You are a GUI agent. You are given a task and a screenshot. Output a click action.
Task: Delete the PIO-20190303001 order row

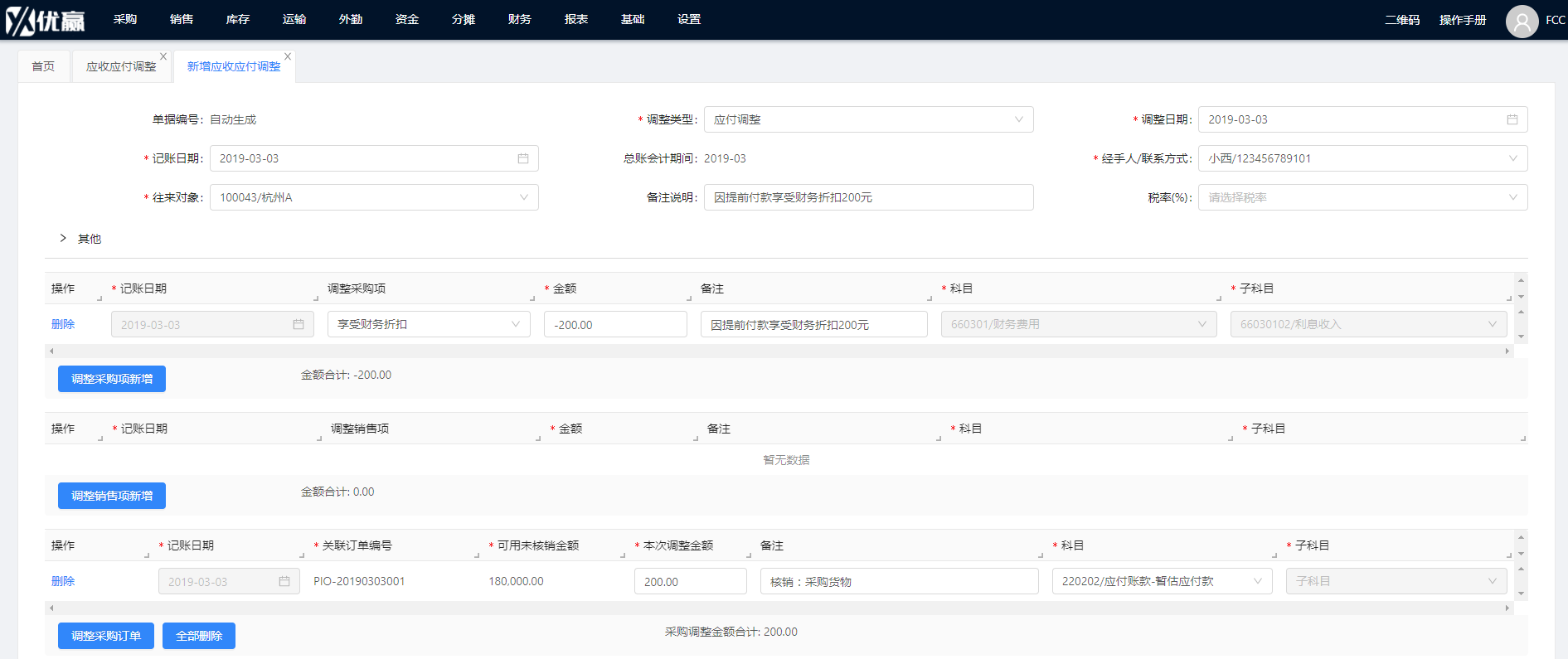63,581
